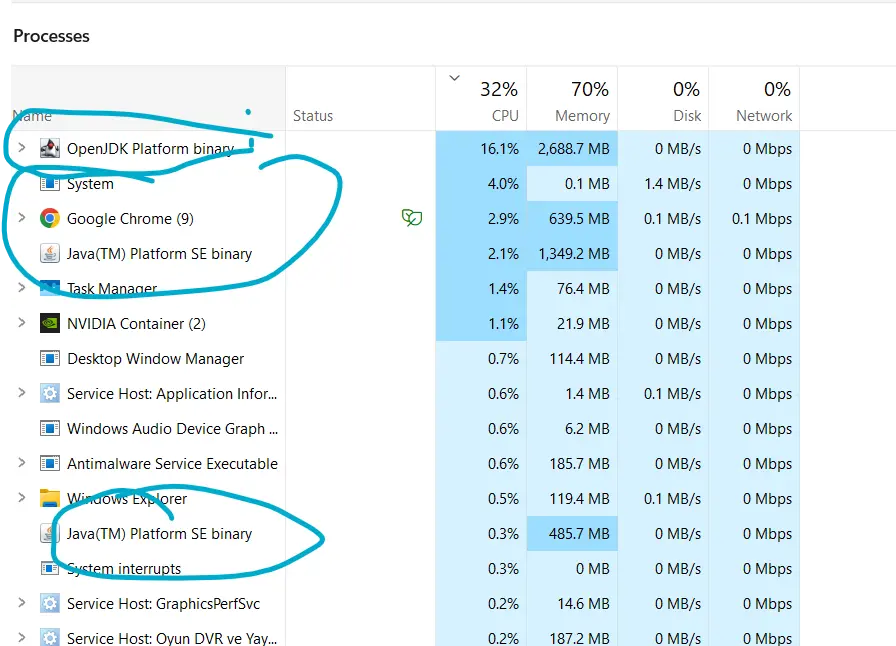Expand Service Host: GraphicsPerfSvc

[x=22, y=603]
